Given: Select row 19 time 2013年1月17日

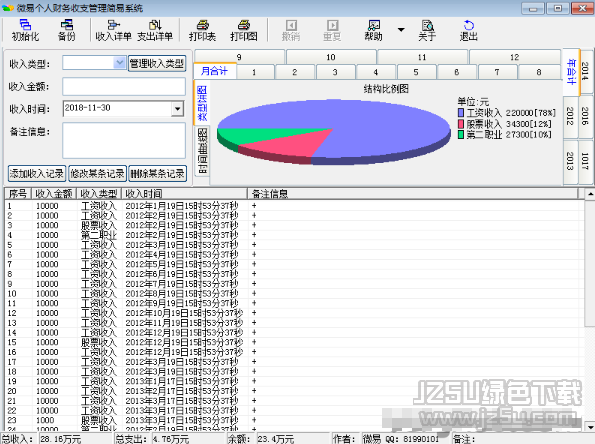Looking at the screenshot, I should (182, 381).
